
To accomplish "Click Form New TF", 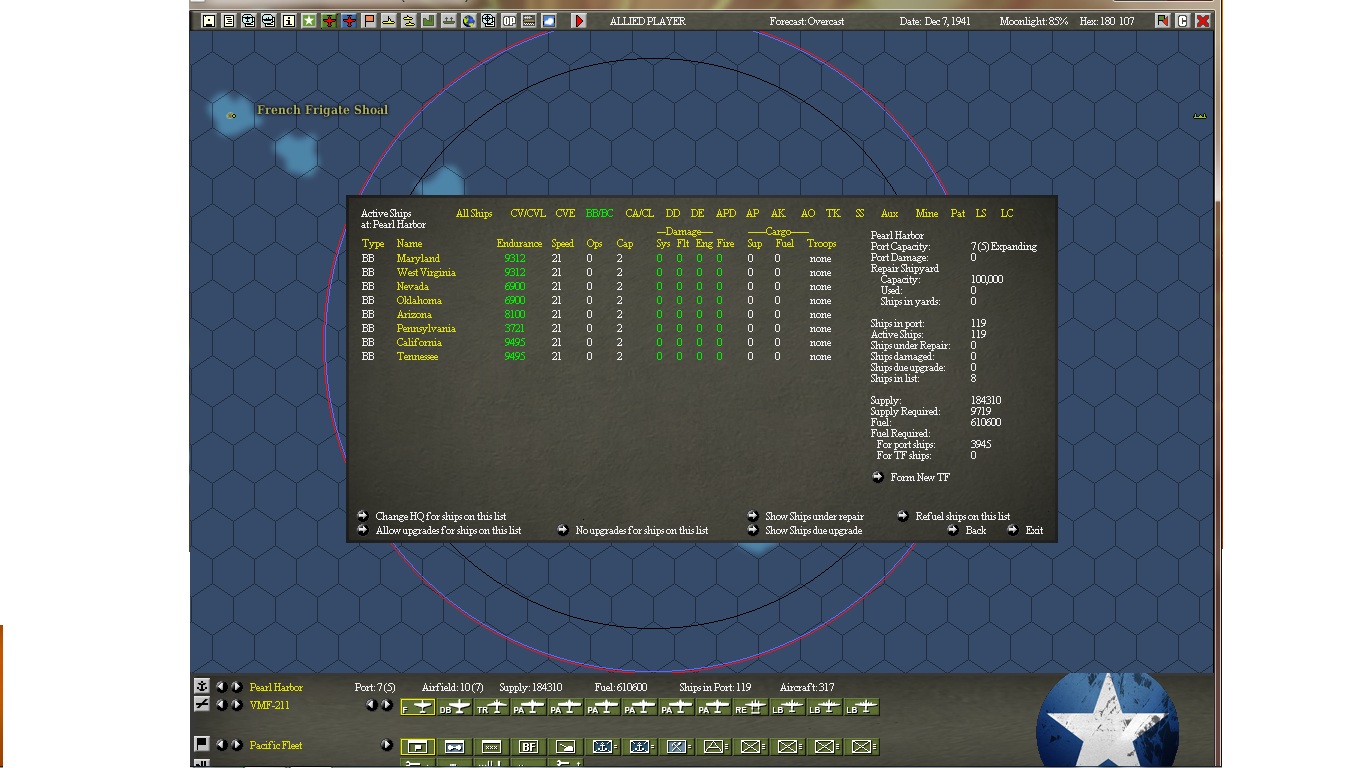I will (920, 477).
